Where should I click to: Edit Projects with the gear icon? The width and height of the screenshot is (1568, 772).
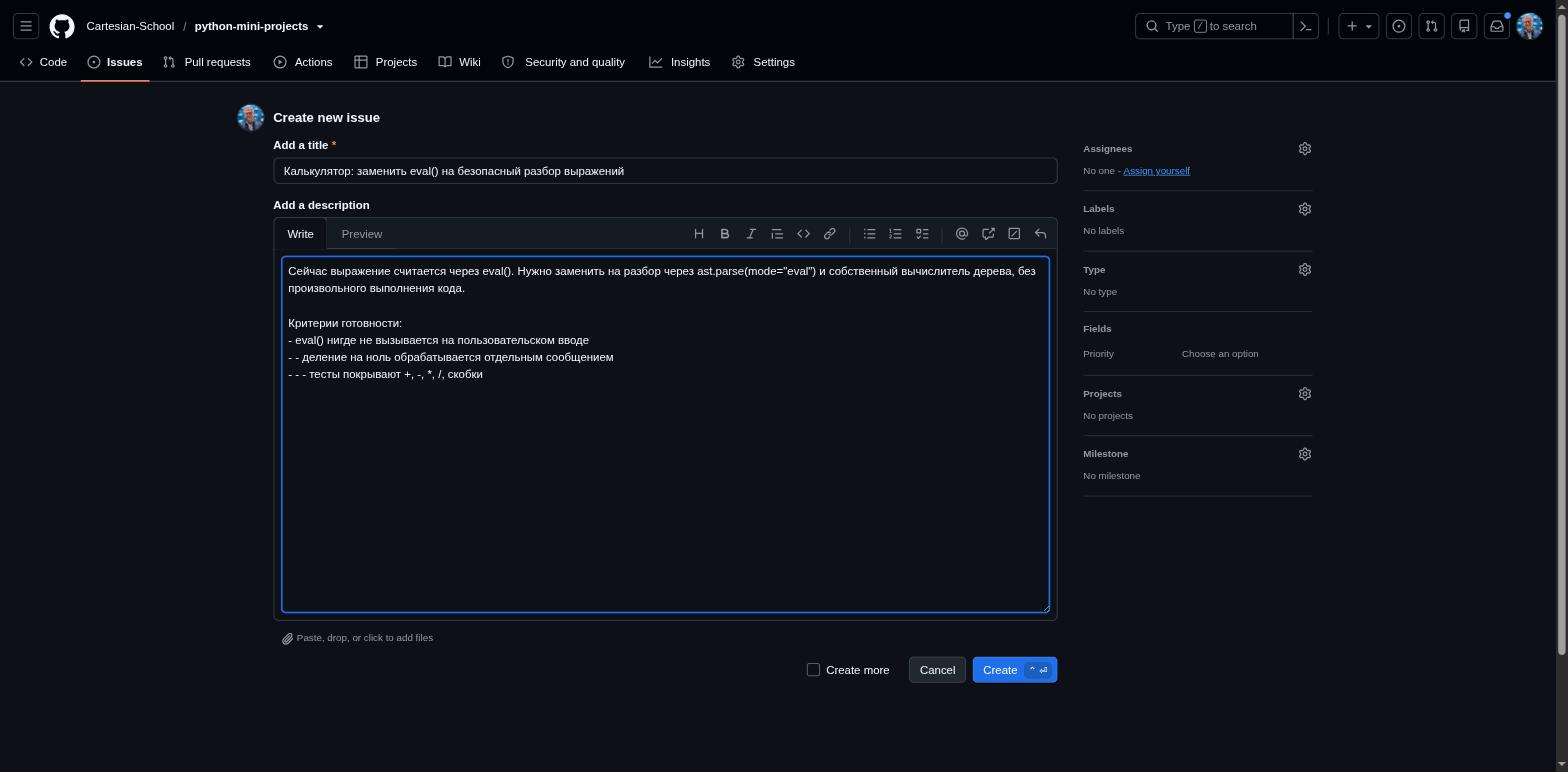tap(1304, 394)
